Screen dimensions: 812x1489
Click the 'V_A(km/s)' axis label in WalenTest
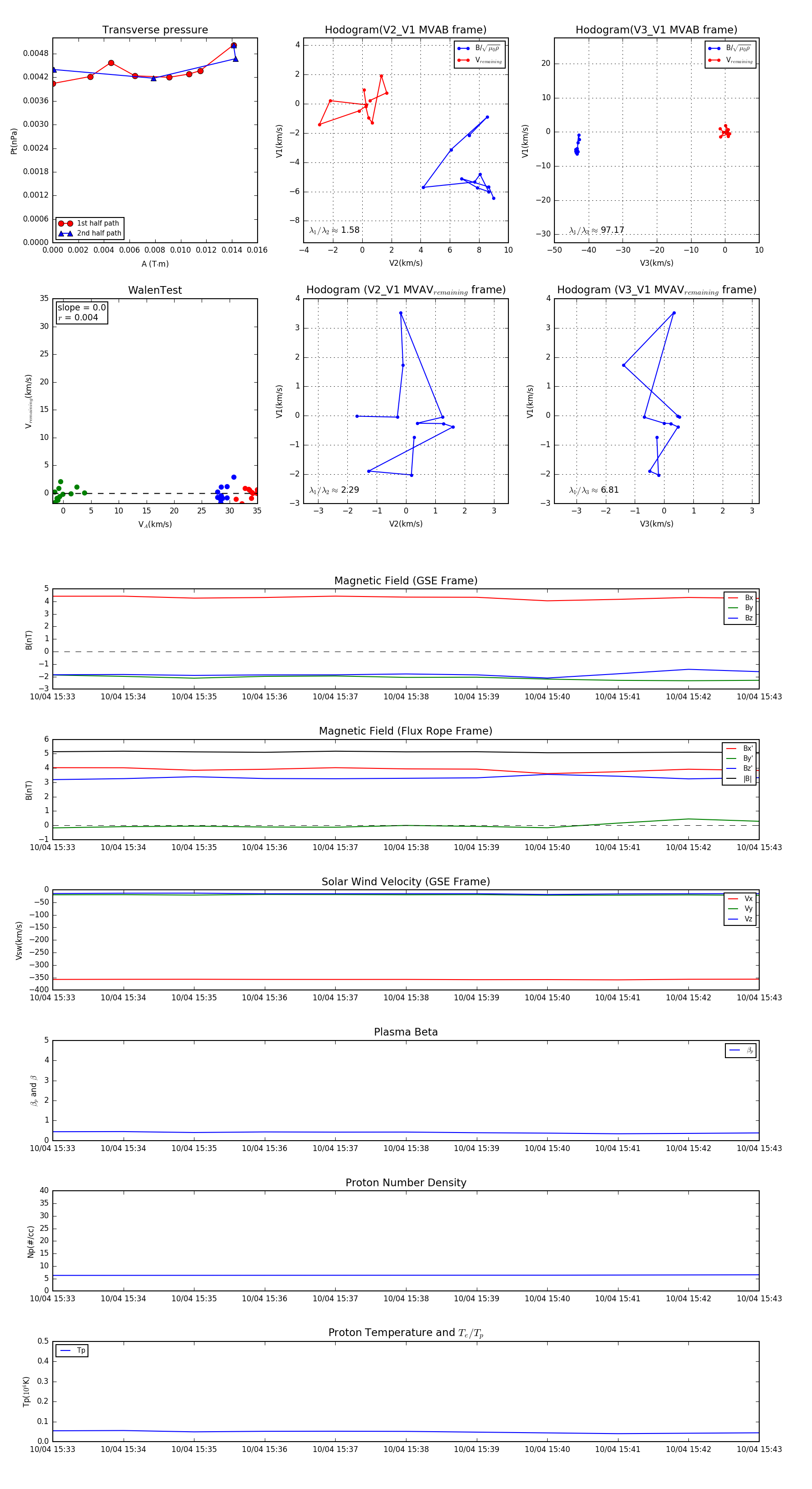coord(155,524)
